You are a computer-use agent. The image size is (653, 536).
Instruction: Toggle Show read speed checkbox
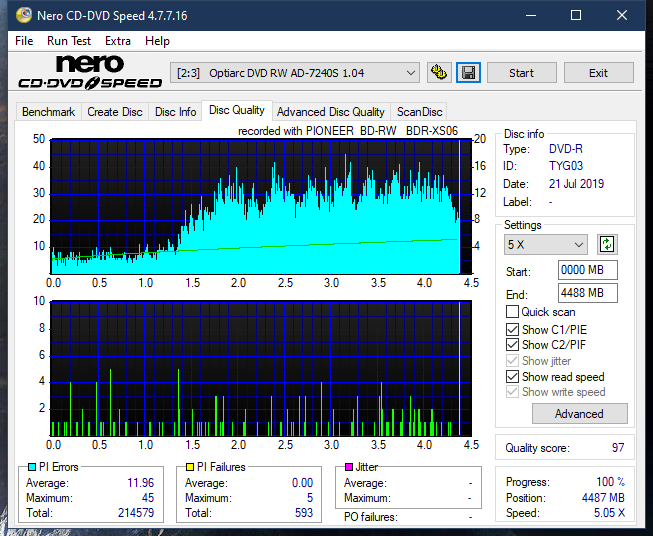pos(512,376)
